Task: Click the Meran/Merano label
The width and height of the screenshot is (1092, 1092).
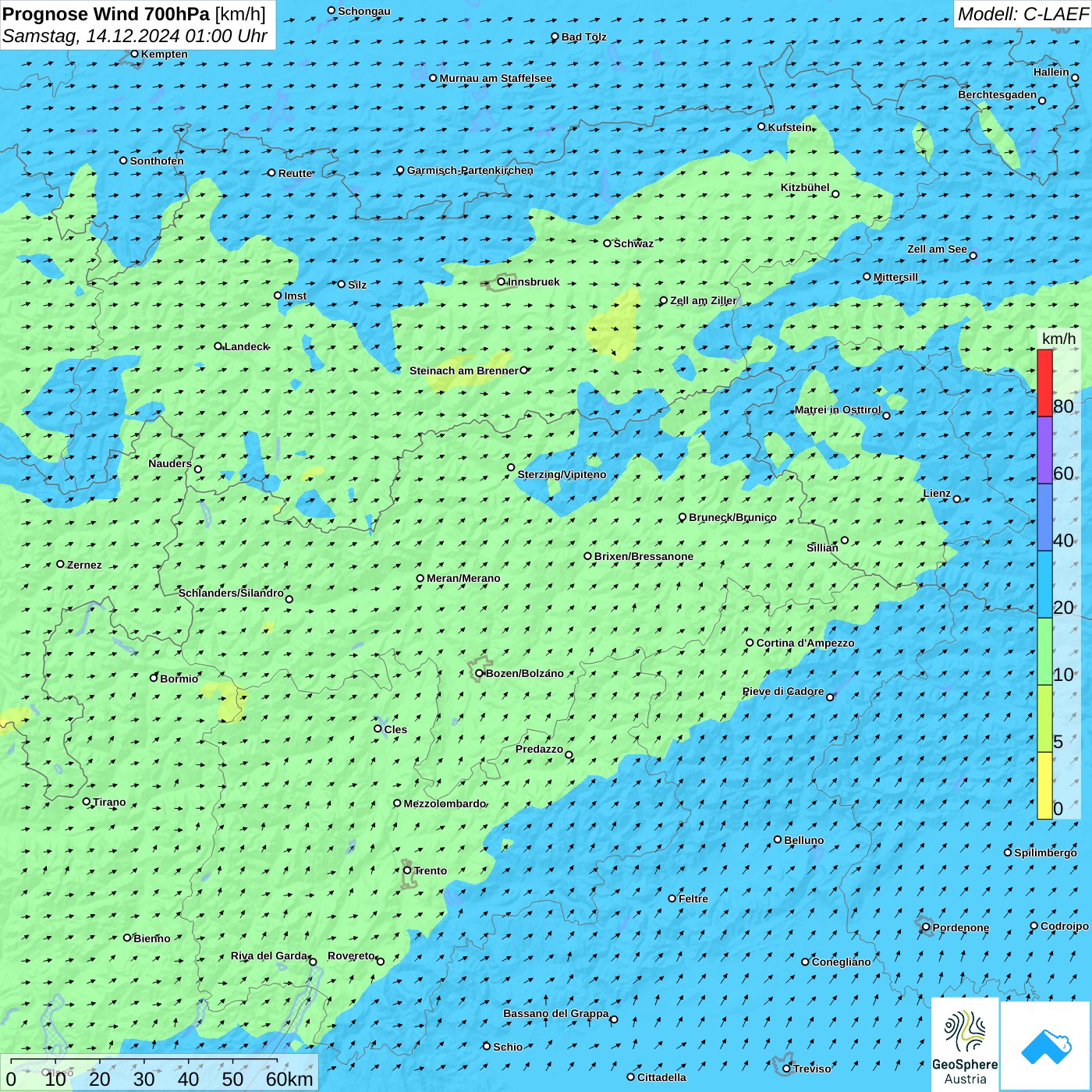Action: tap(463, 578)
